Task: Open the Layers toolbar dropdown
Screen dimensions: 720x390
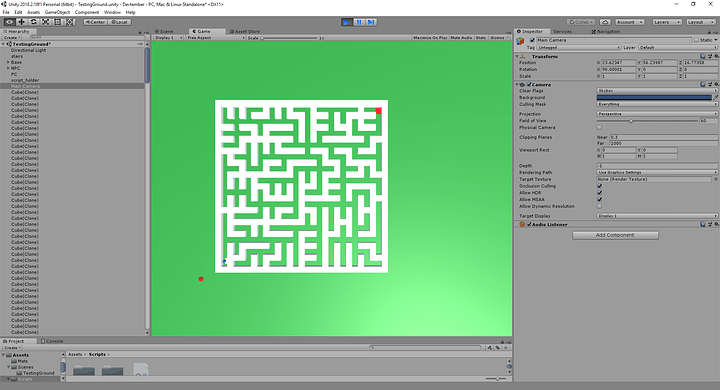Action: [667, 22]
